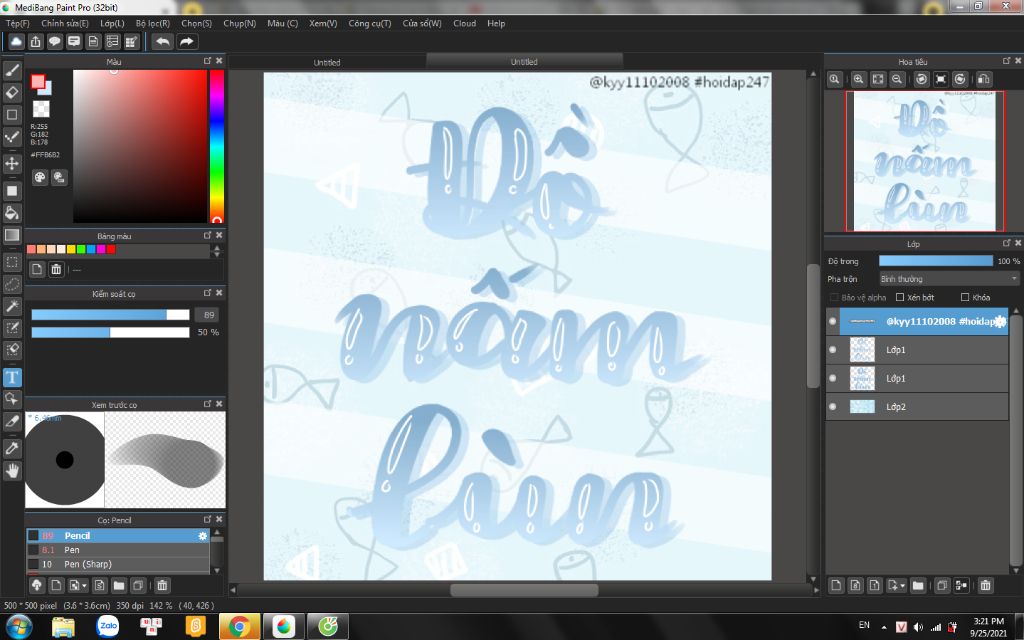Hide the Lớp2 layer
This screenshot has height=640, width=1024.
pos(833,406)
